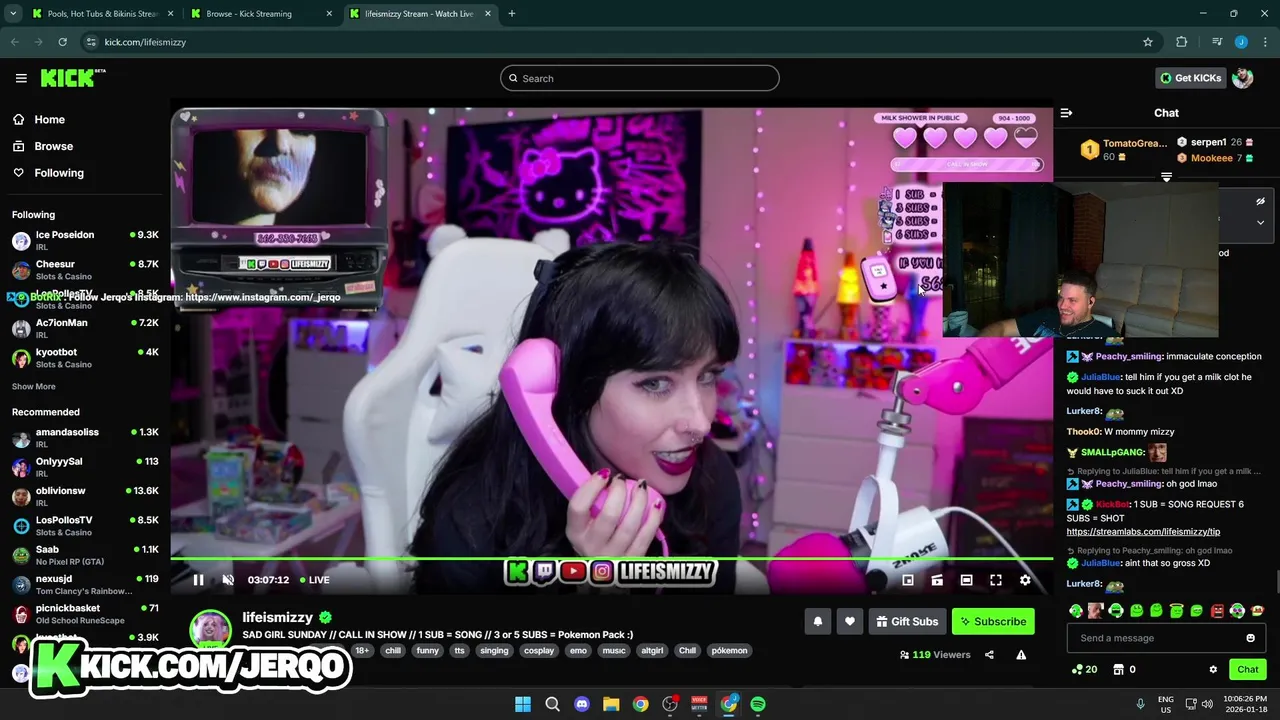Expand the pinned message chevron

(x=1260, y=223)
